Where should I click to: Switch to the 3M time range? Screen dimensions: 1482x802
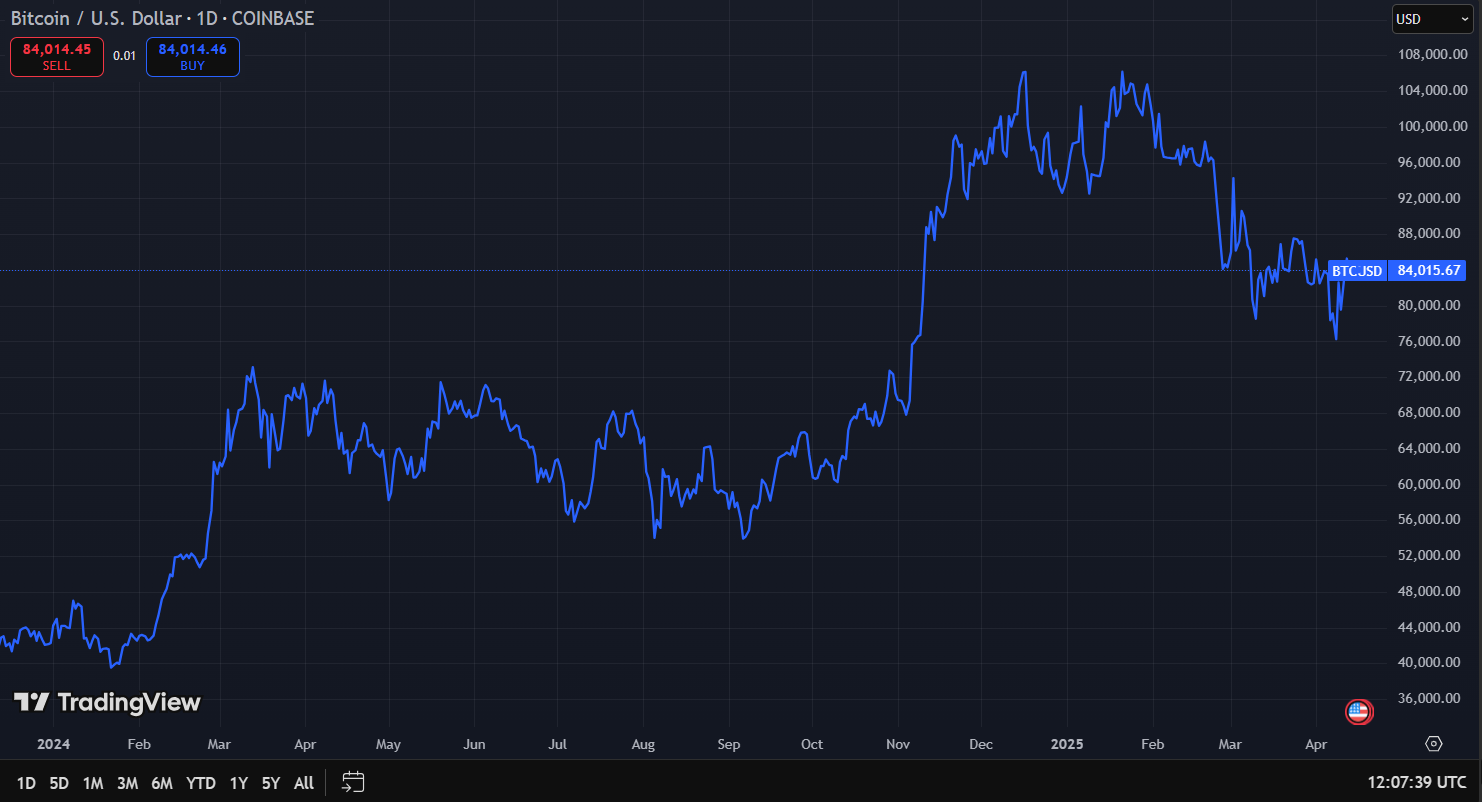127,783
